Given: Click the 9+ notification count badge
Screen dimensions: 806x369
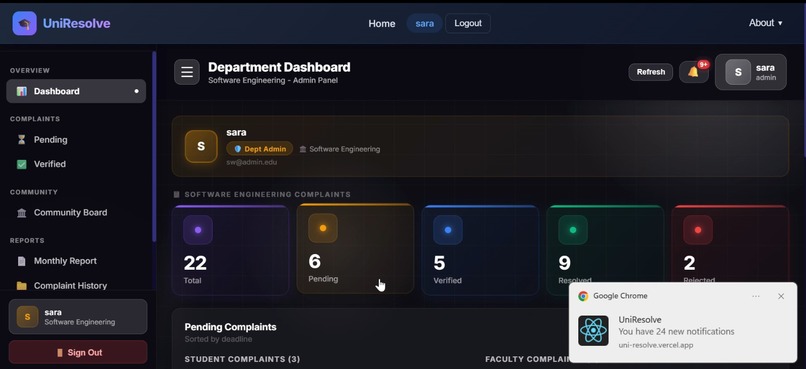Looking at the screenshot, I should 703,64.
